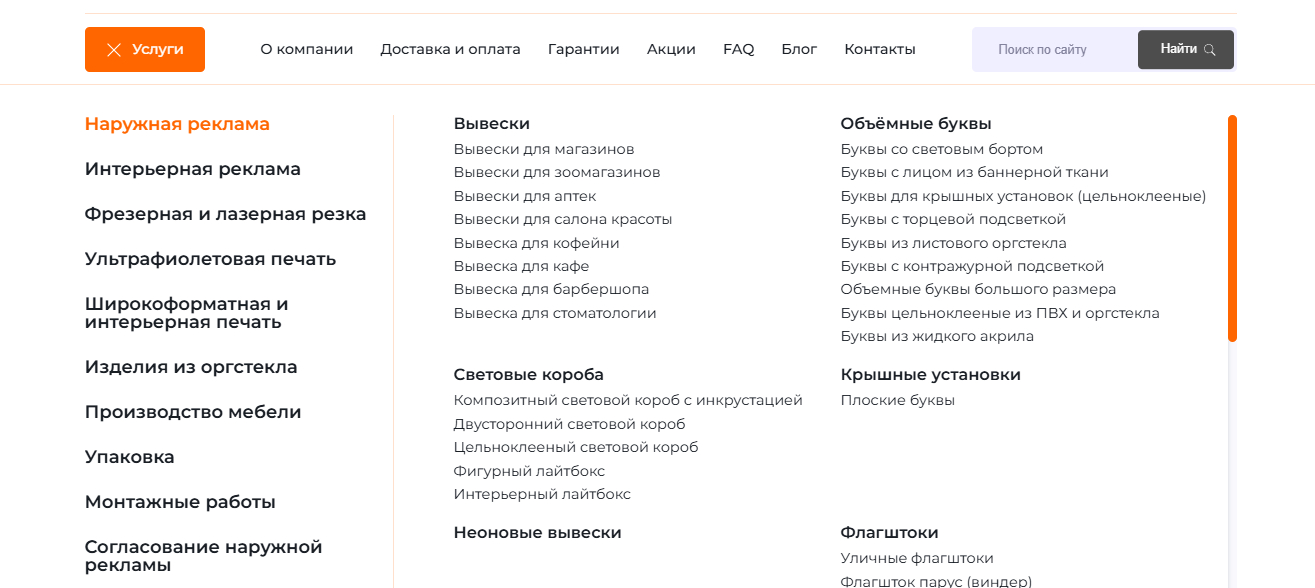Visit the Блог section

pyautogui.click(x=799, y=49)
